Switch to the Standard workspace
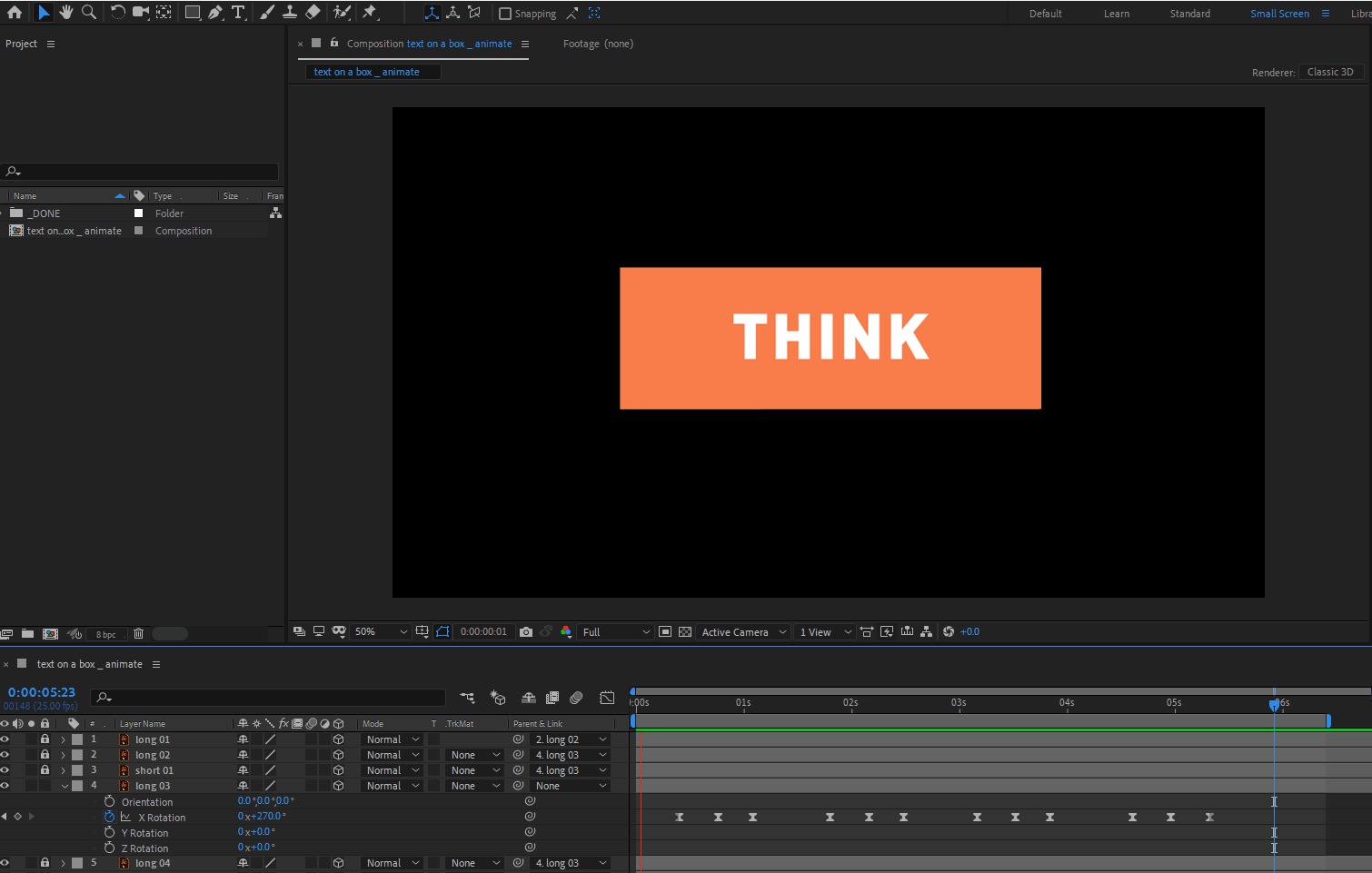 1190,14
